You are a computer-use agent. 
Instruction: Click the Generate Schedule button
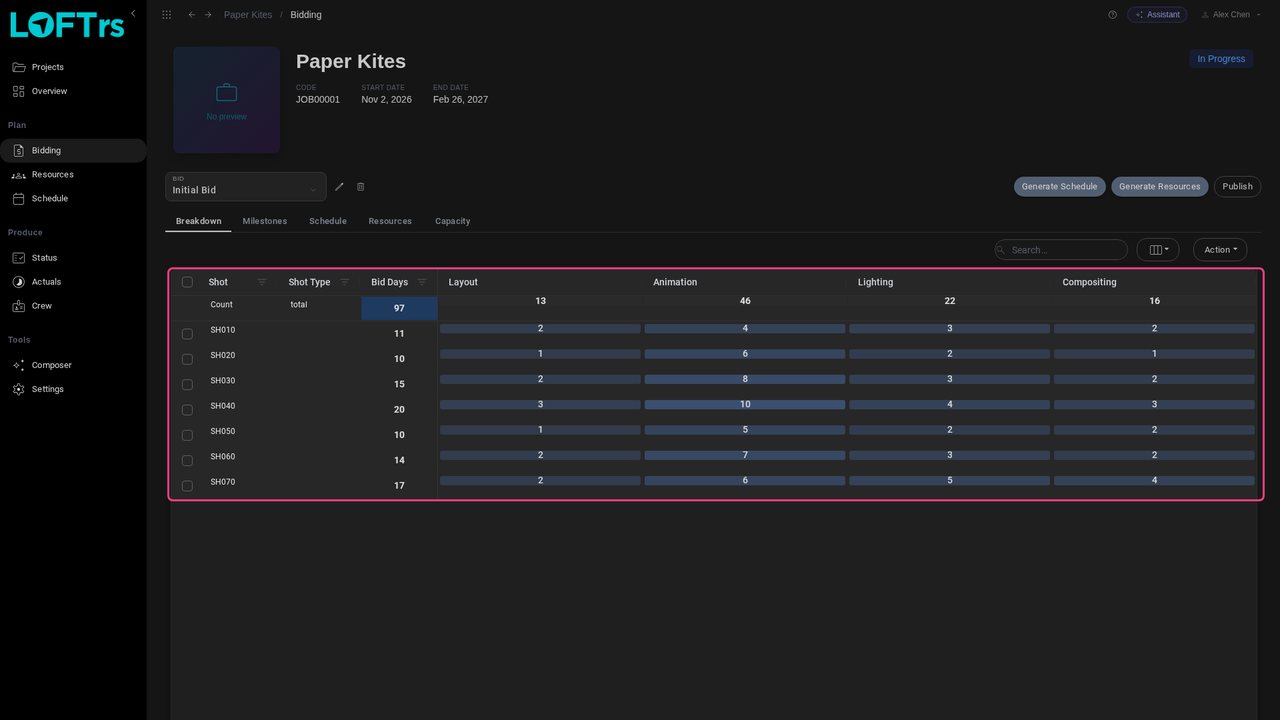1060,187
